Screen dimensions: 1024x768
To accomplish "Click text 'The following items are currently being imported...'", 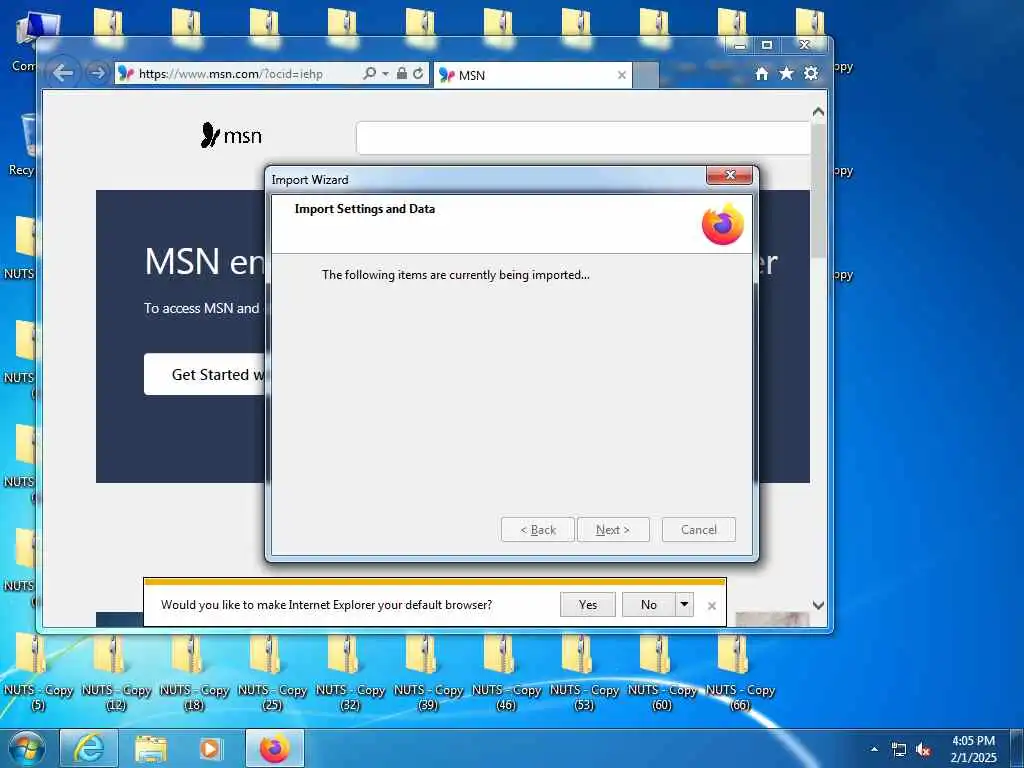I will click(x=455, y=275).
